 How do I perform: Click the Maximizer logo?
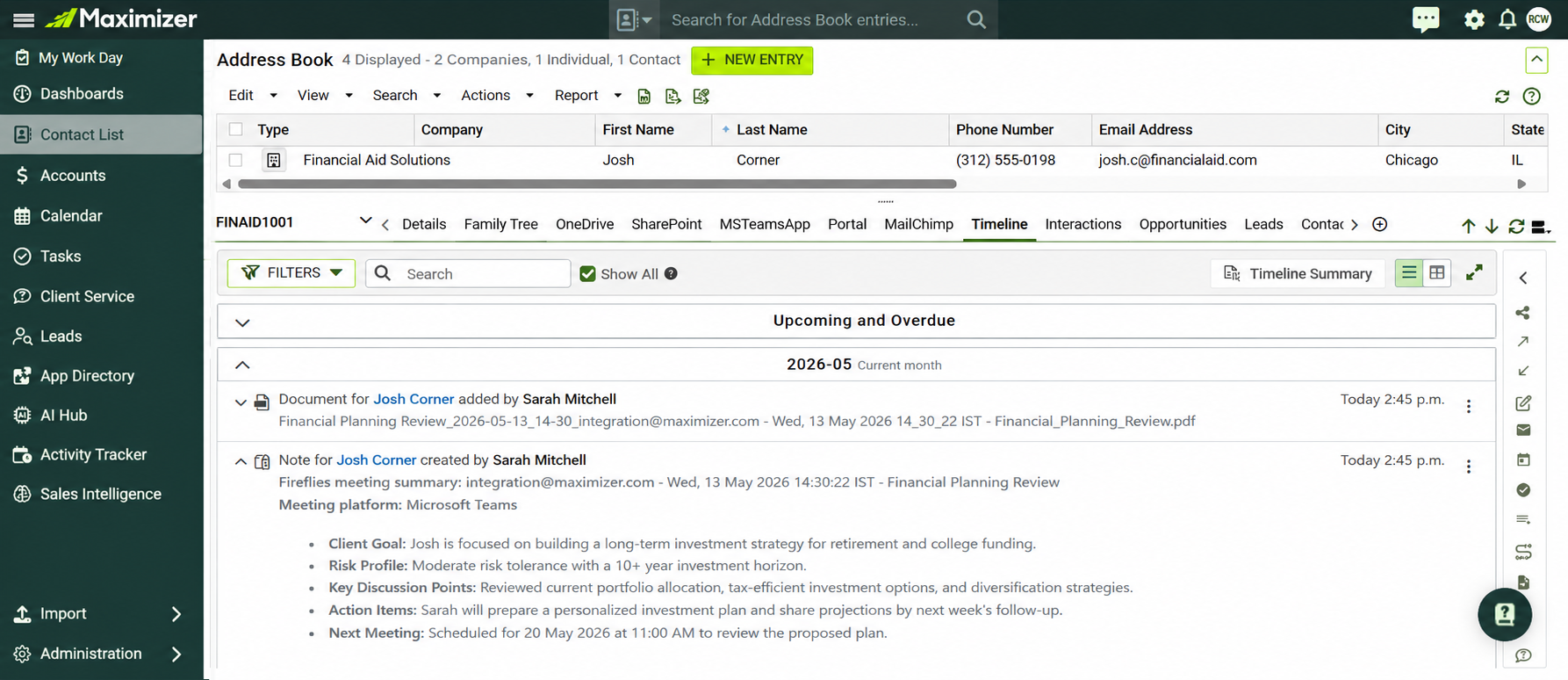tap(121, 18)
